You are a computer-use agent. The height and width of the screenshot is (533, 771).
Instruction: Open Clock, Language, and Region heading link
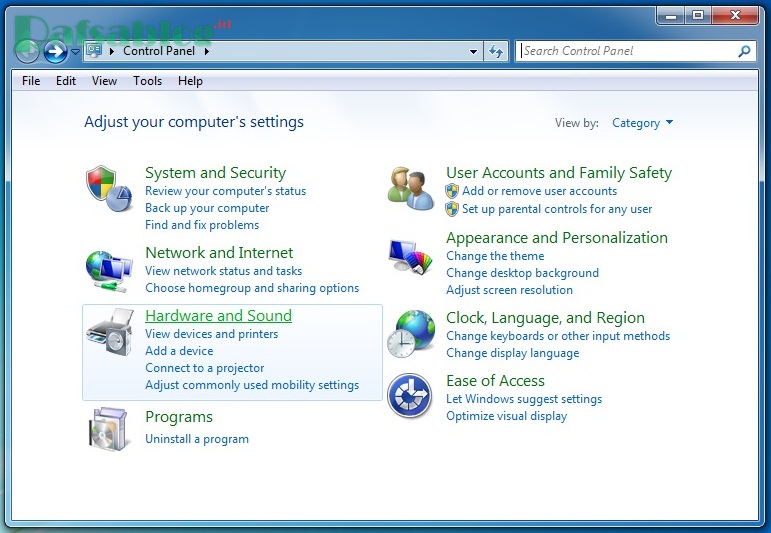pyautogui.click(x=545, y=318)
